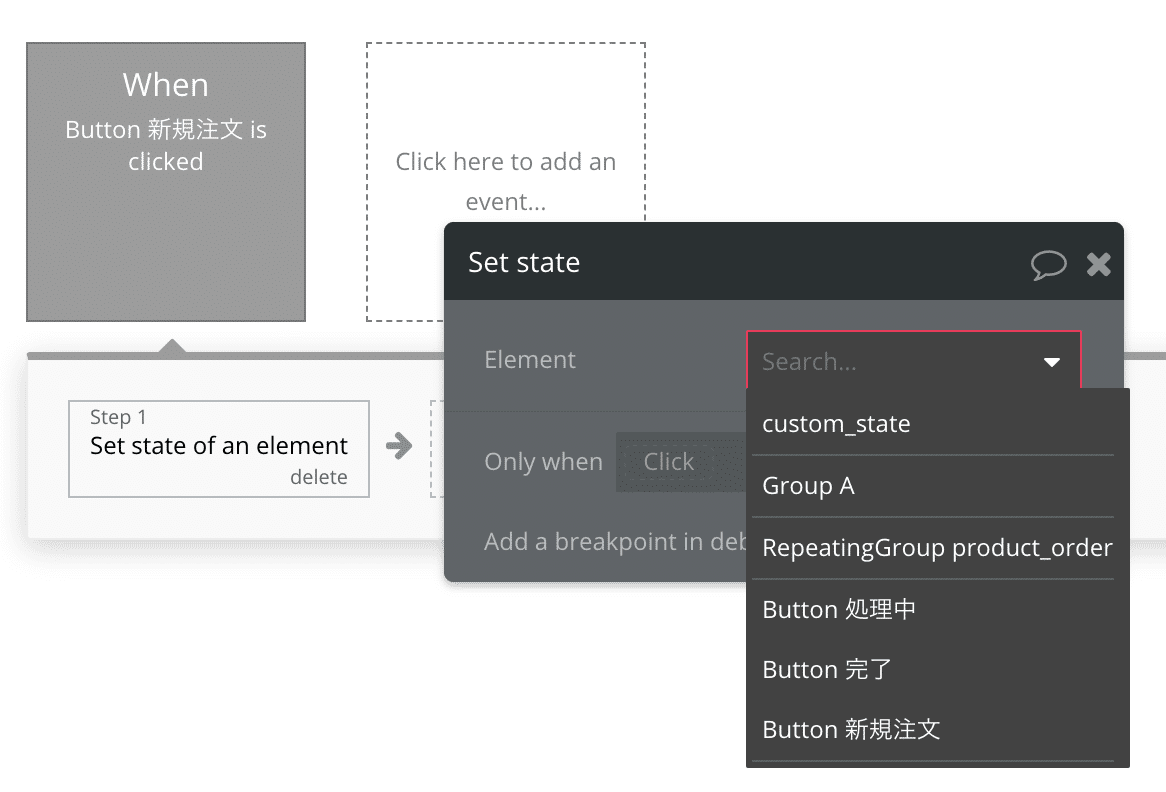Open Step 1 Set state of an element
1166x792 pixels.
218,446
